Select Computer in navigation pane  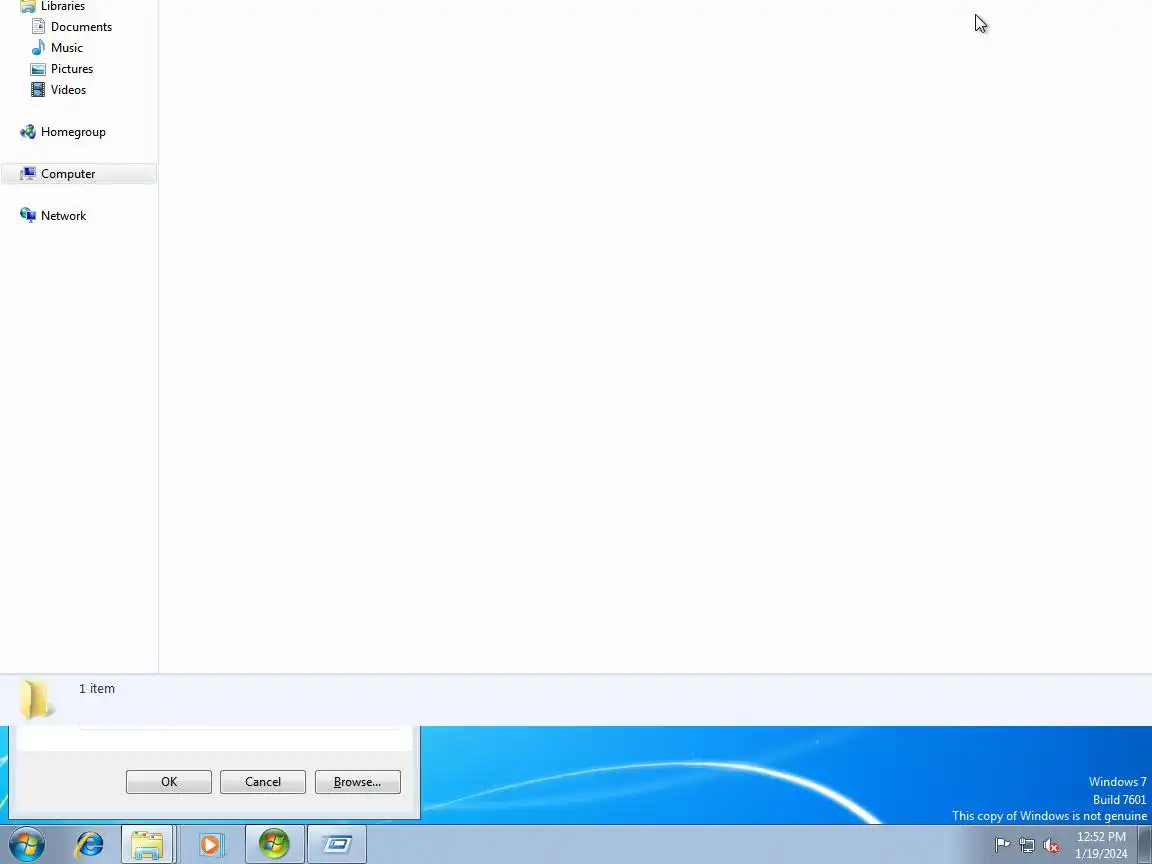pyautogui.click(x=79, y=174)
